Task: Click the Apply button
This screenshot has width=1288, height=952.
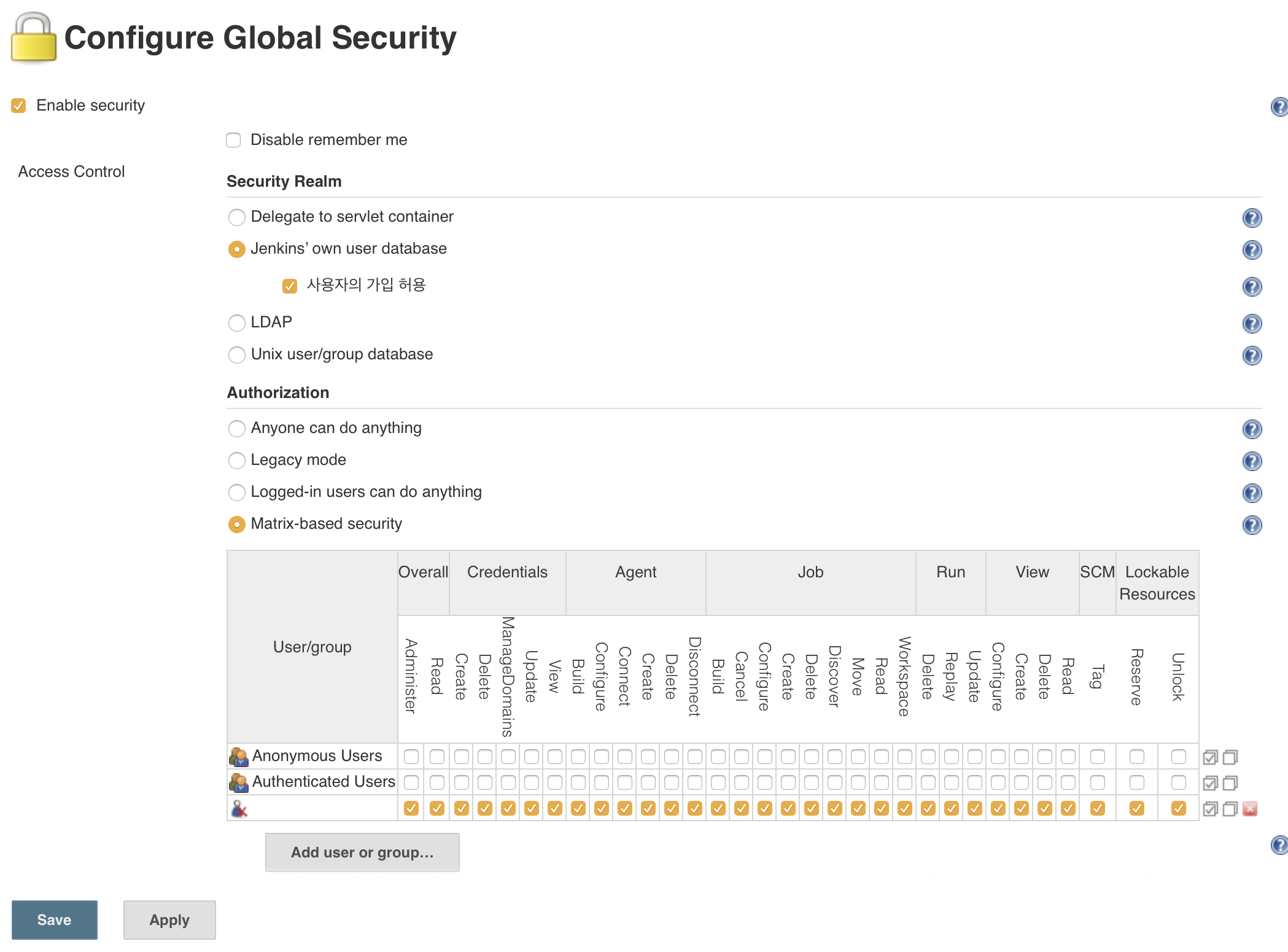Action: click(x=169, y=919)
